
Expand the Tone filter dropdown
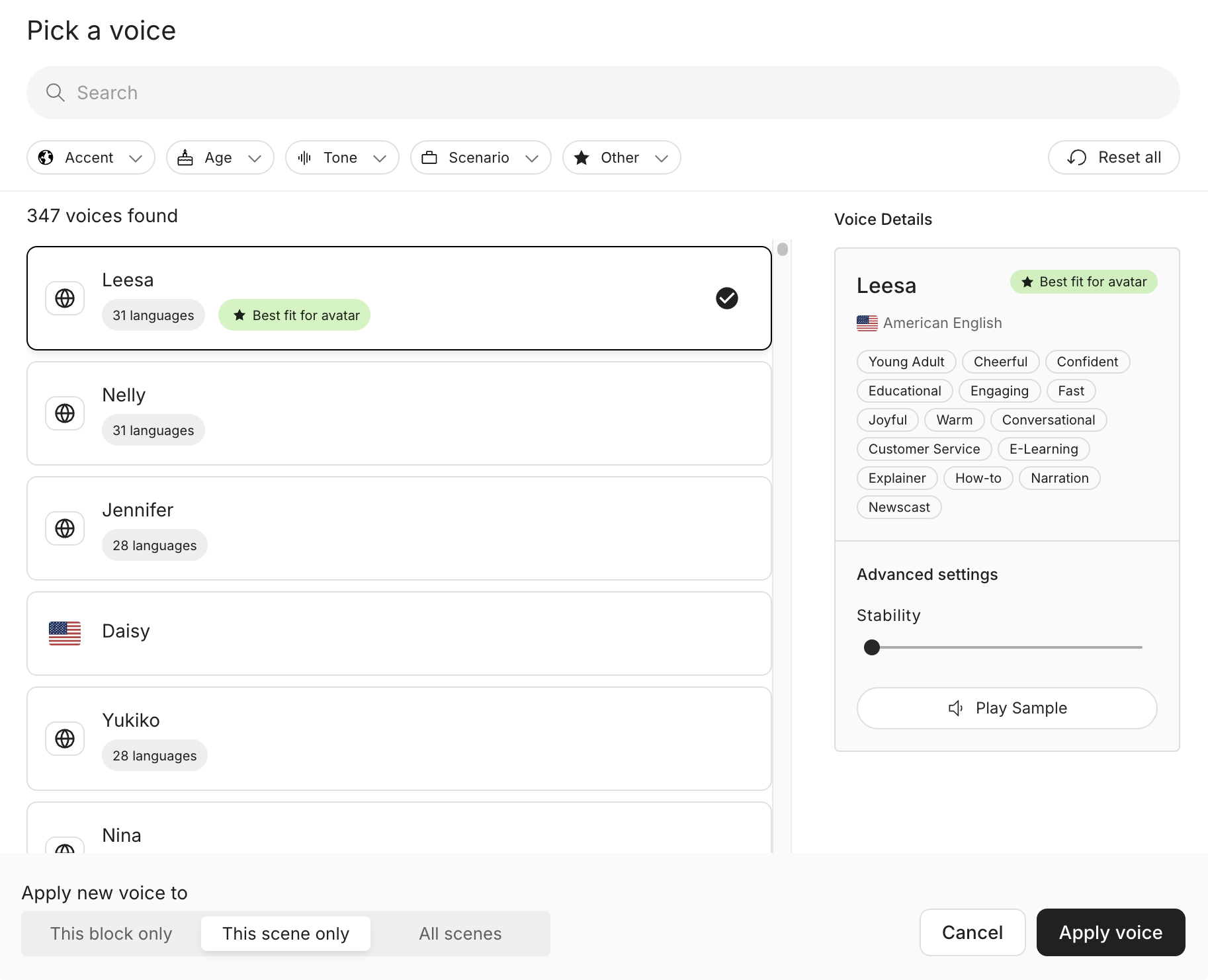tap(342, 157)
